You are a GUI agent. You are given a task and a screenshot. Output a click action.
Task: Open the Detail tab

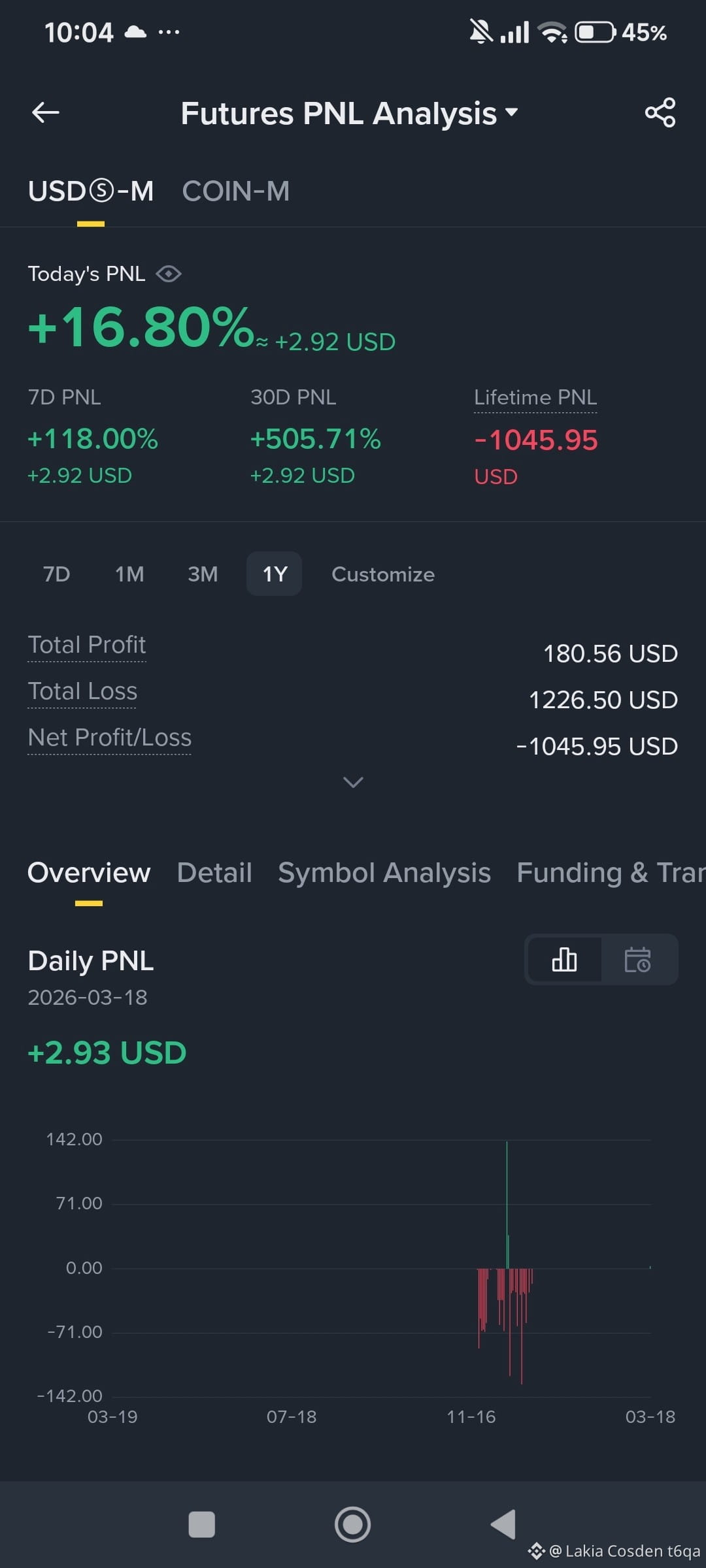[214, 873]
